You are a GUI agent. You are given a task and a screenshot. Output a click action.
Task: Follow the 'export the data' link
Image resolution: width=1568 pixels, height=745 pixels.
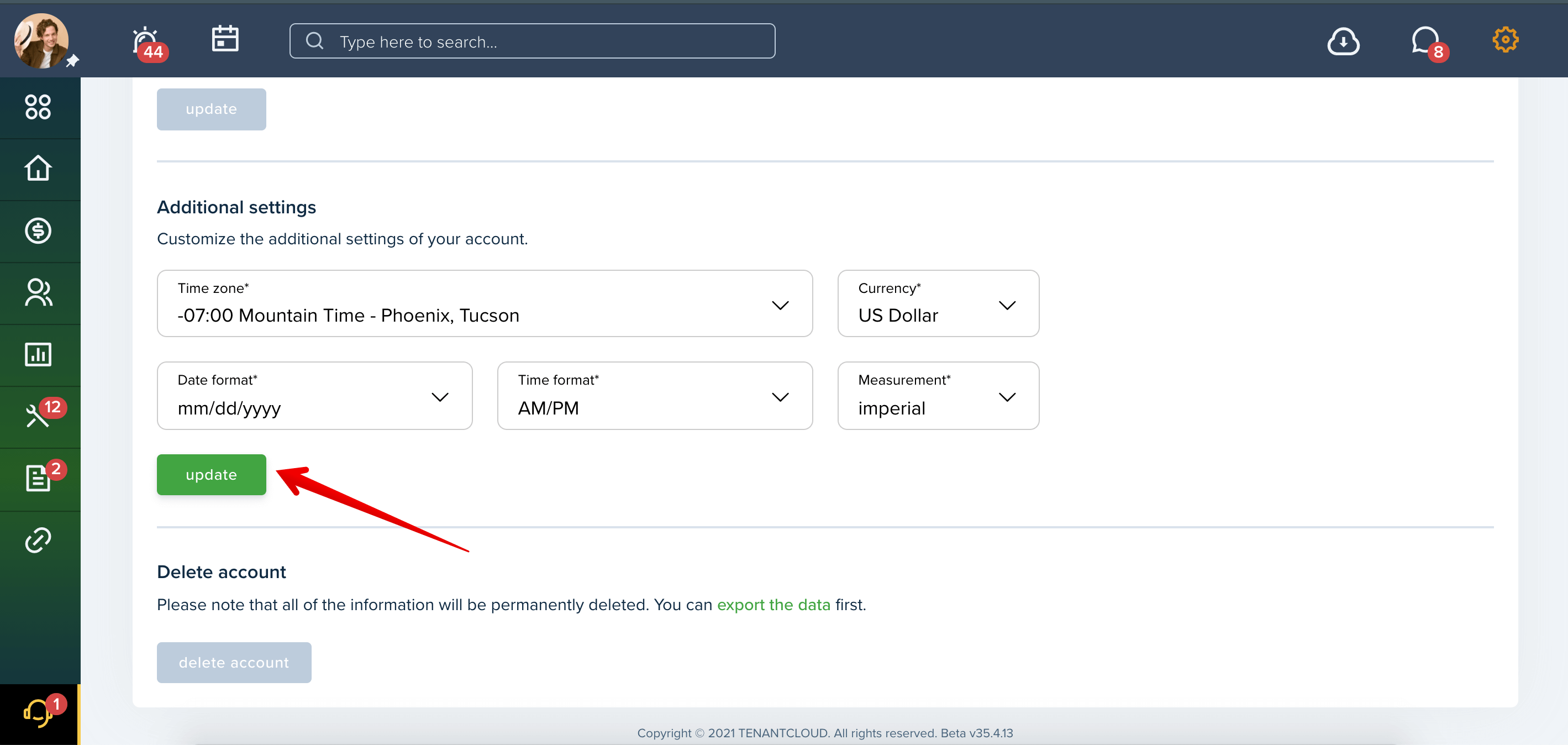click(x=774, y=605)
